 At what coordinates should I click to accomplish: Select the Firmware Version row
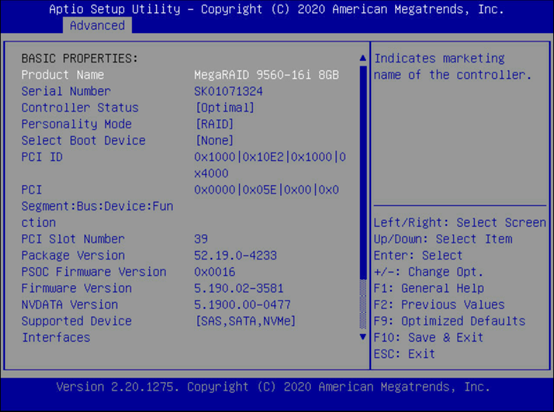pos(152,288)
